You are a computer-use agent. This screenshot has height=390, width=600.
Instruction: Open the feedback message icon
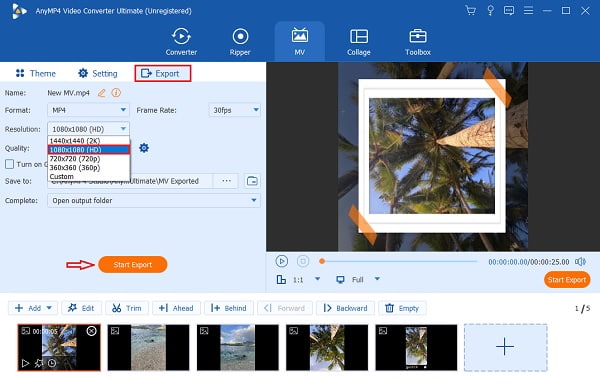pyautogui.click(x=509, y=11)
